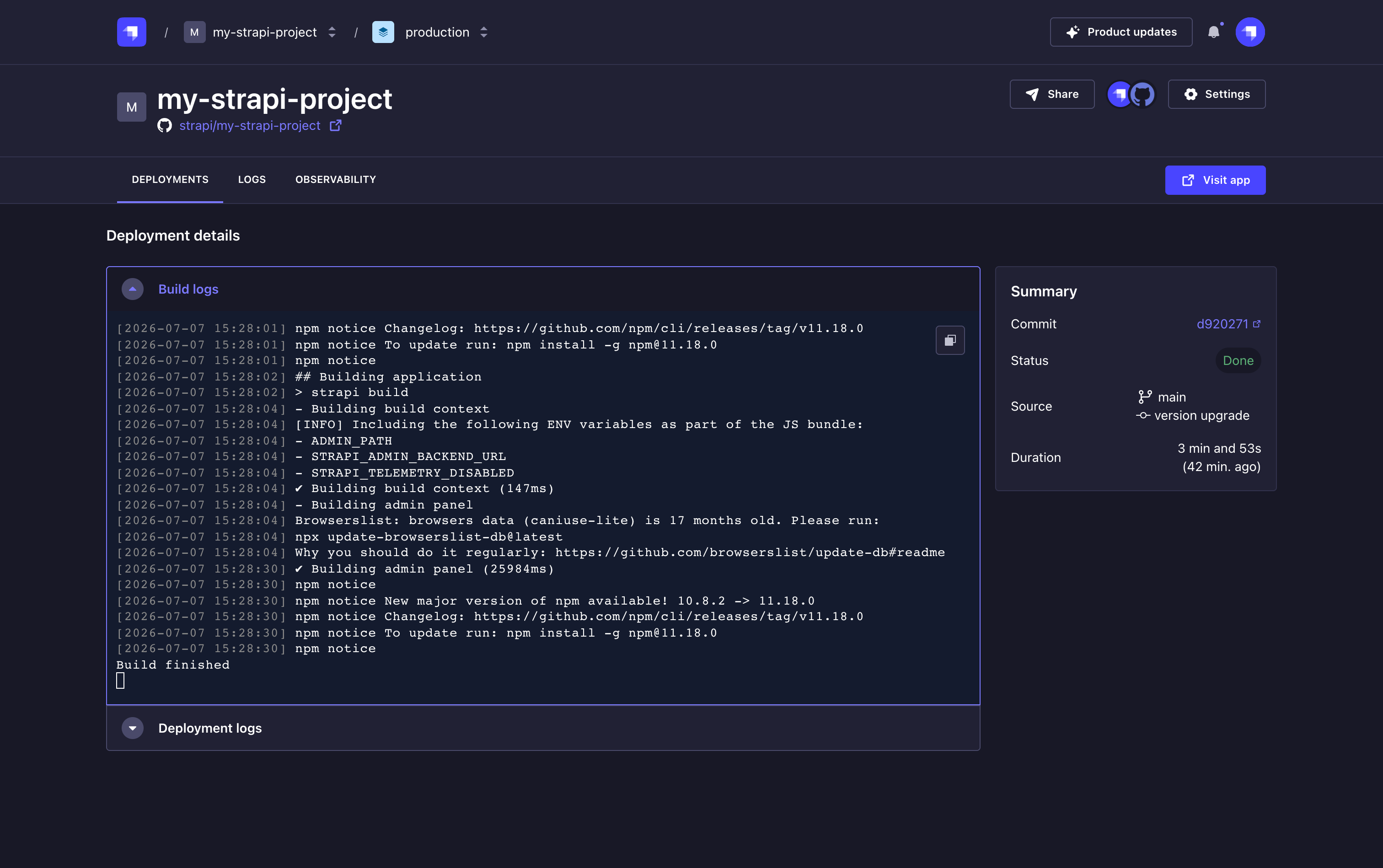
Task: Open the my-strapi-project breadcrumb switcher
Action: coord(332,32)
